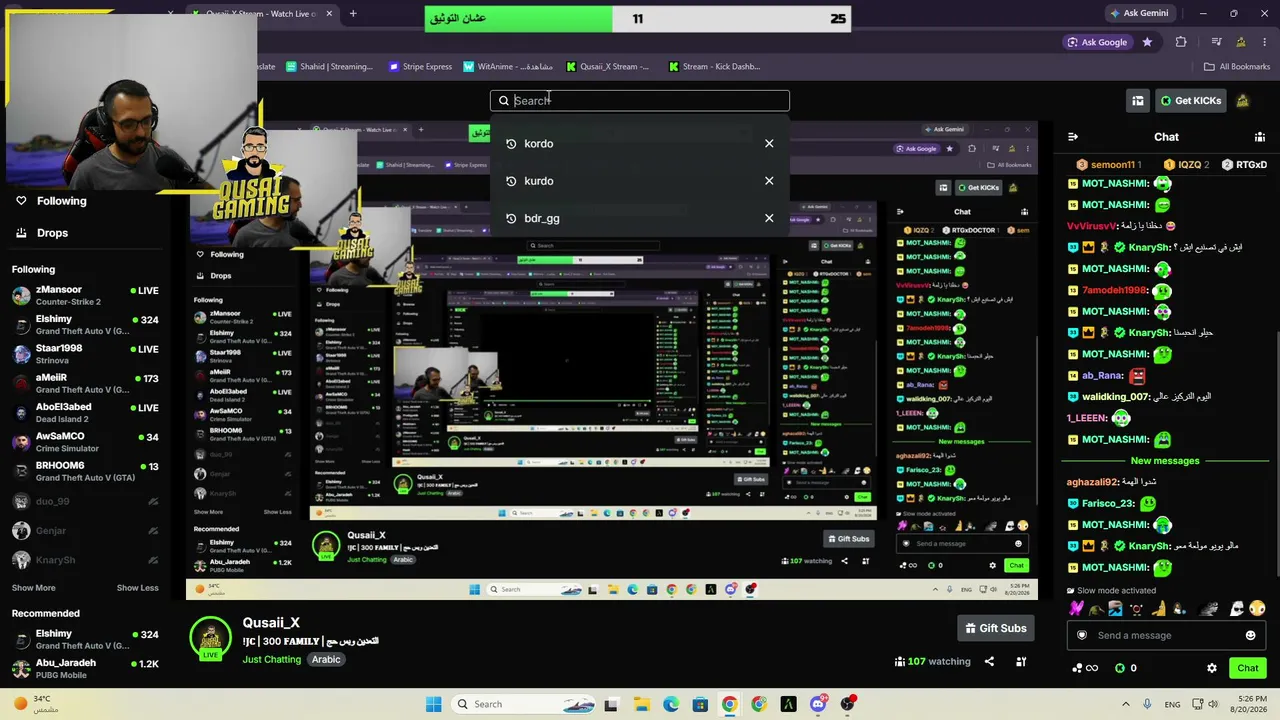Screen dimensions: 1280x720
Task: Open zMansoor's live channel
Action: coord(85,295)
